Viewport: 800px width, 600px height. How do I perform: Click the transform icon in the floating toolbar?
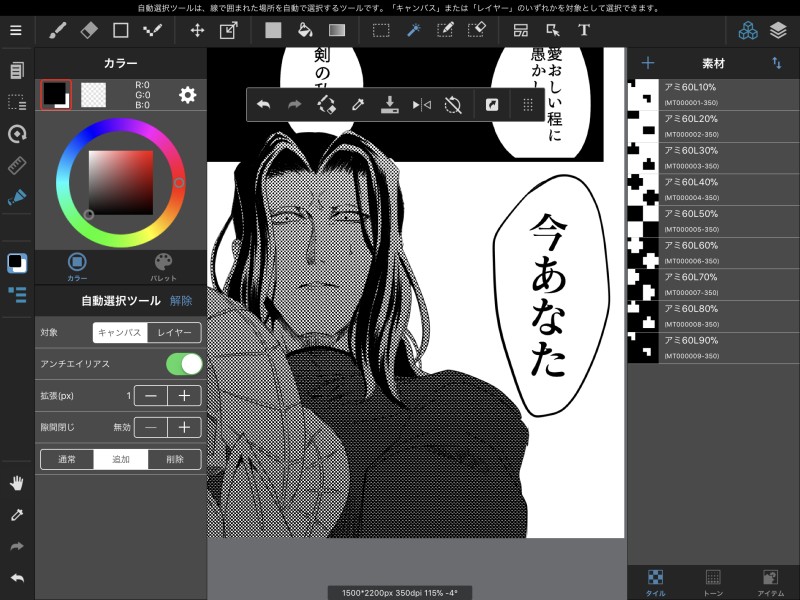point(327,105)
